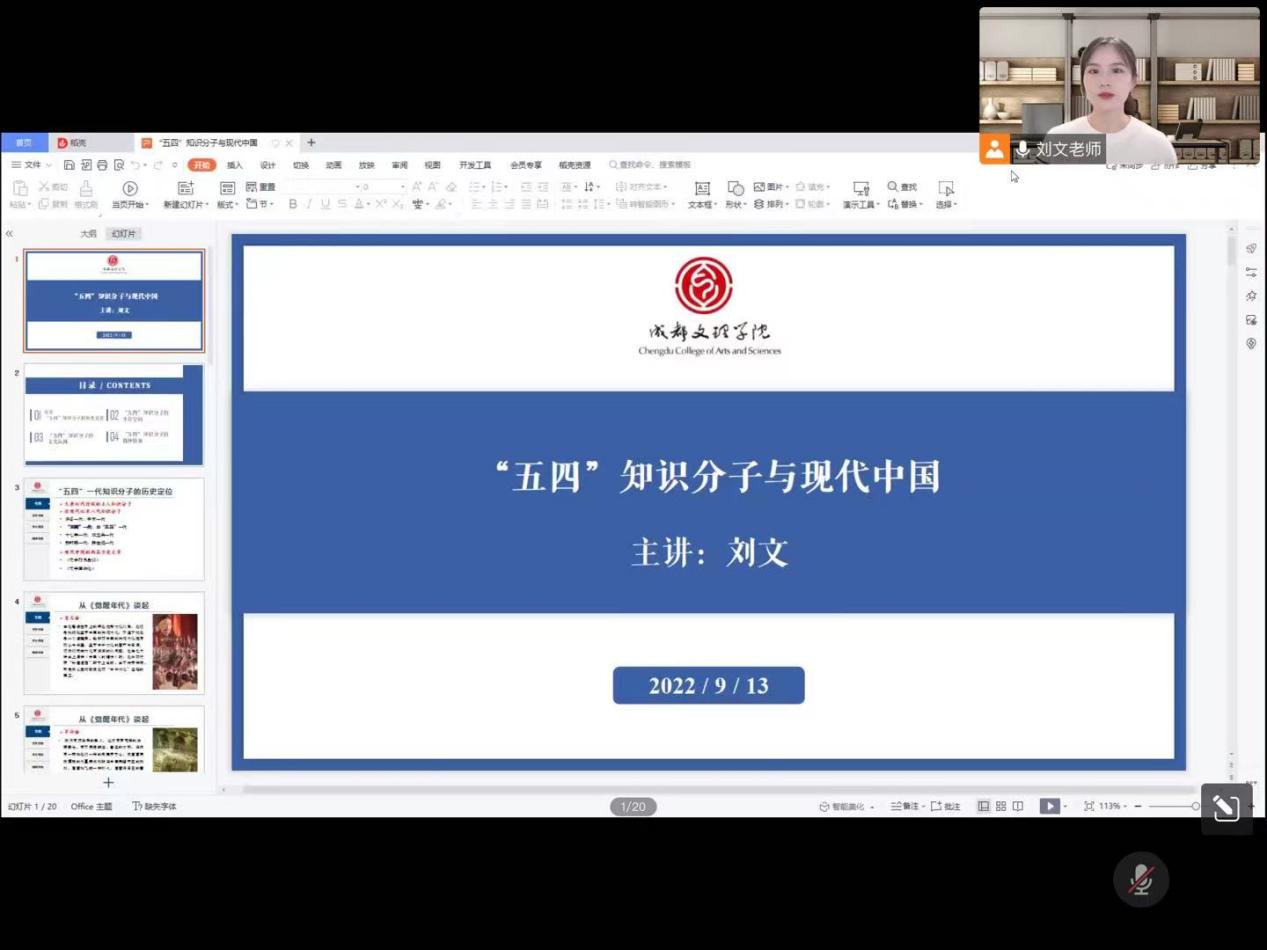The width and height of the screenshot is (1267, 950).
Task: Toggle Bold text formatting
Action: [x=293, y=204]
